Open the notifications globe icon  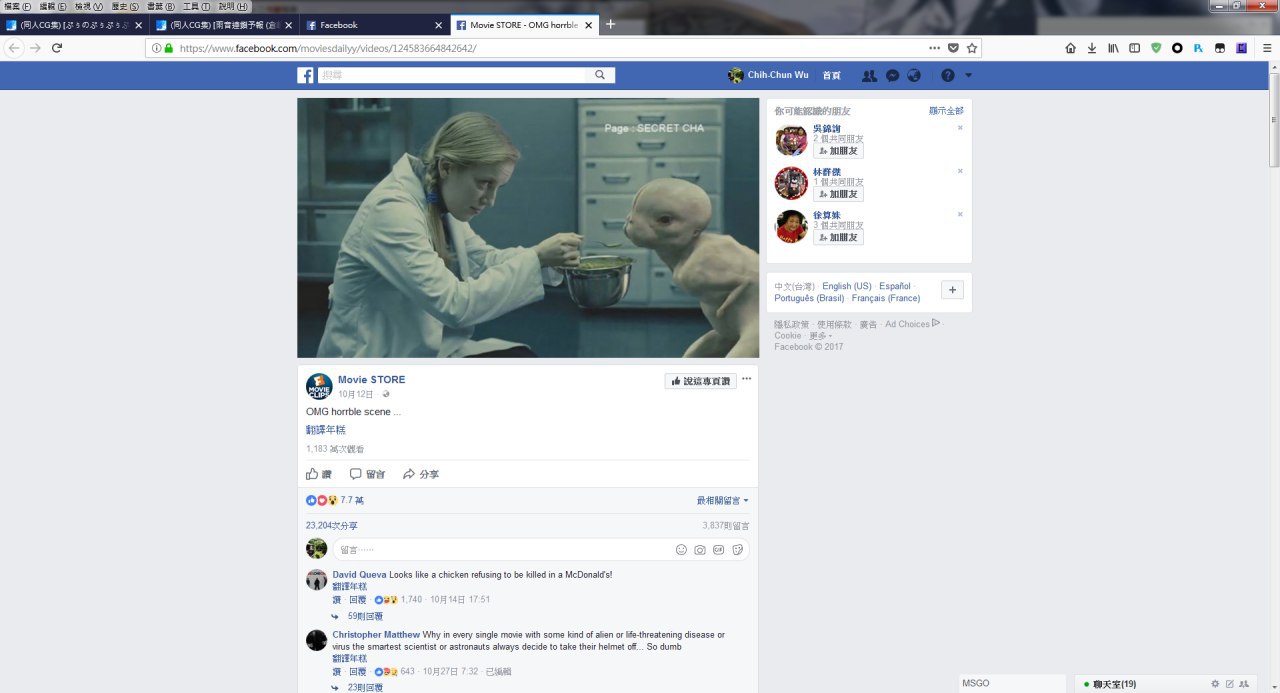[x=913, y=76]
